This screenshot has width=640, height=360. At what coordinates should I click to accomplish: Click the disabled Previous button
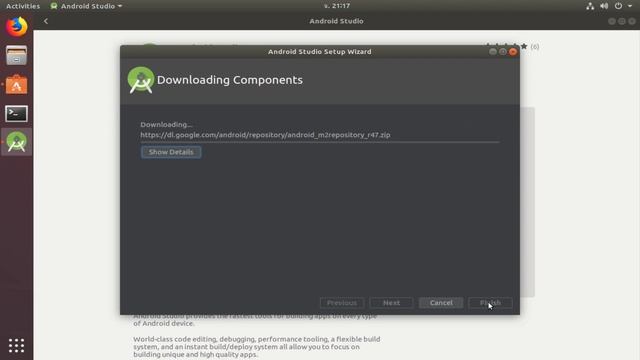point(342,303)
